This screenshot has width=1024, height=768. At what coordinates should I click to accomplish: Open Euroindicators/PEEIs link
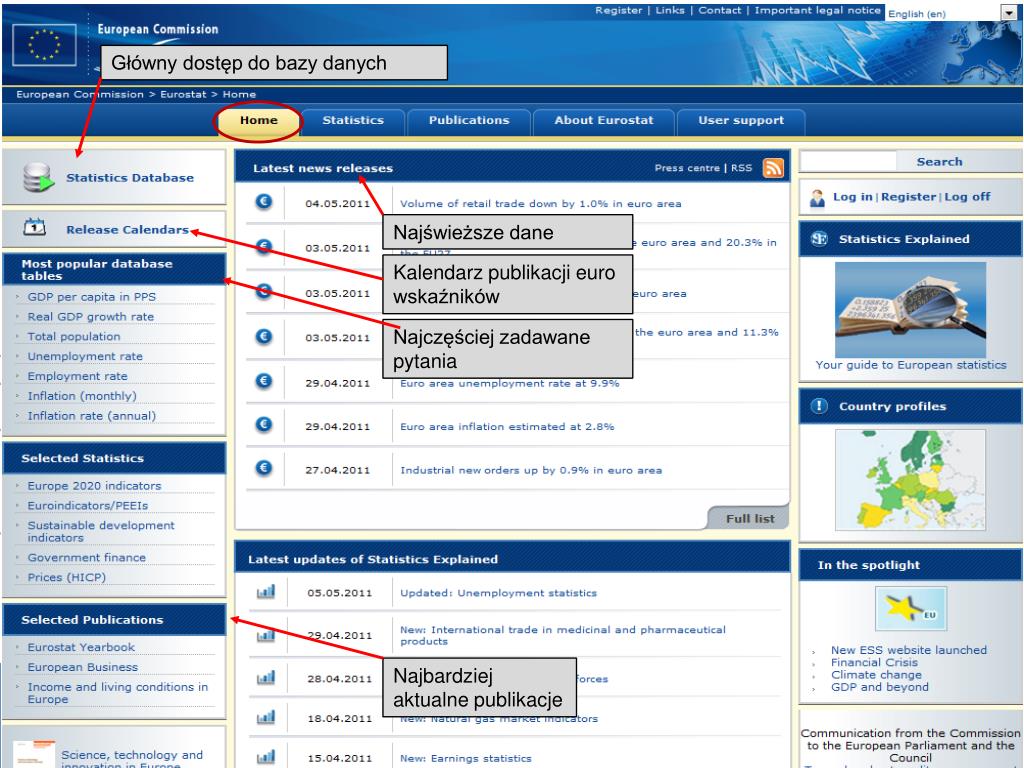(x=88, y=505)
